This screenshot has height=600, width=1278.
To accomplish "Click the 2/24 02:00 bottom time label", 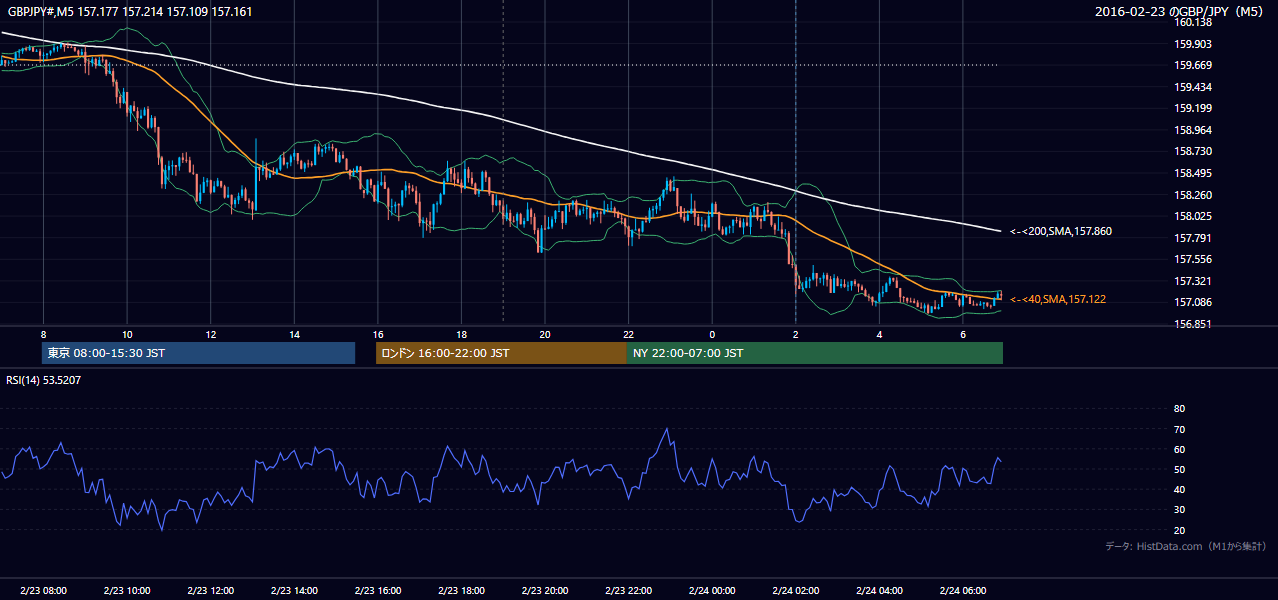I will point(795,591).
